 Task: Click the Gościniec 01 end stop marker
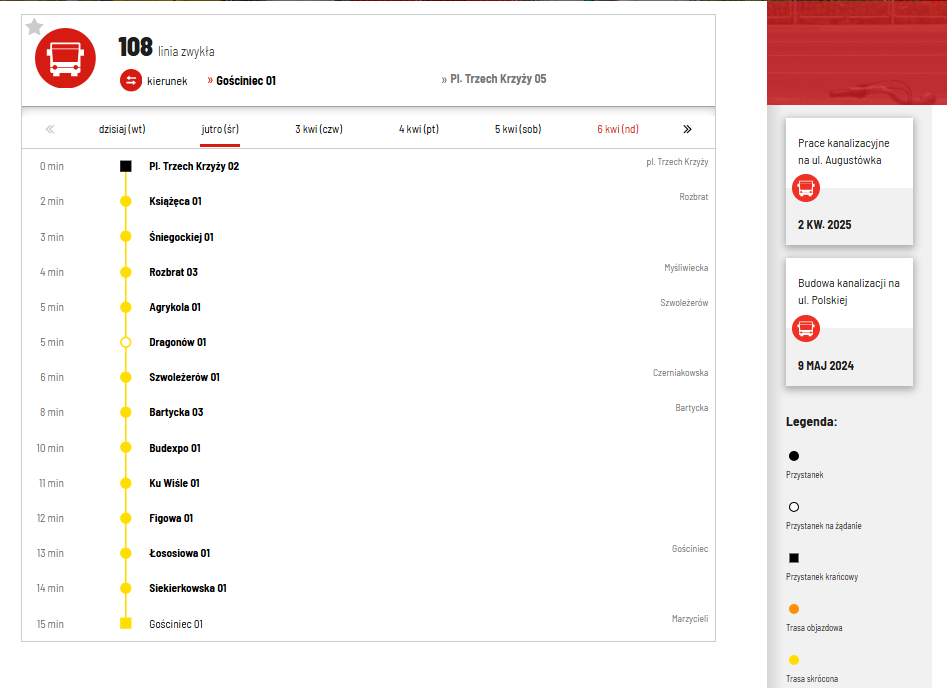(x=125, y=624)
